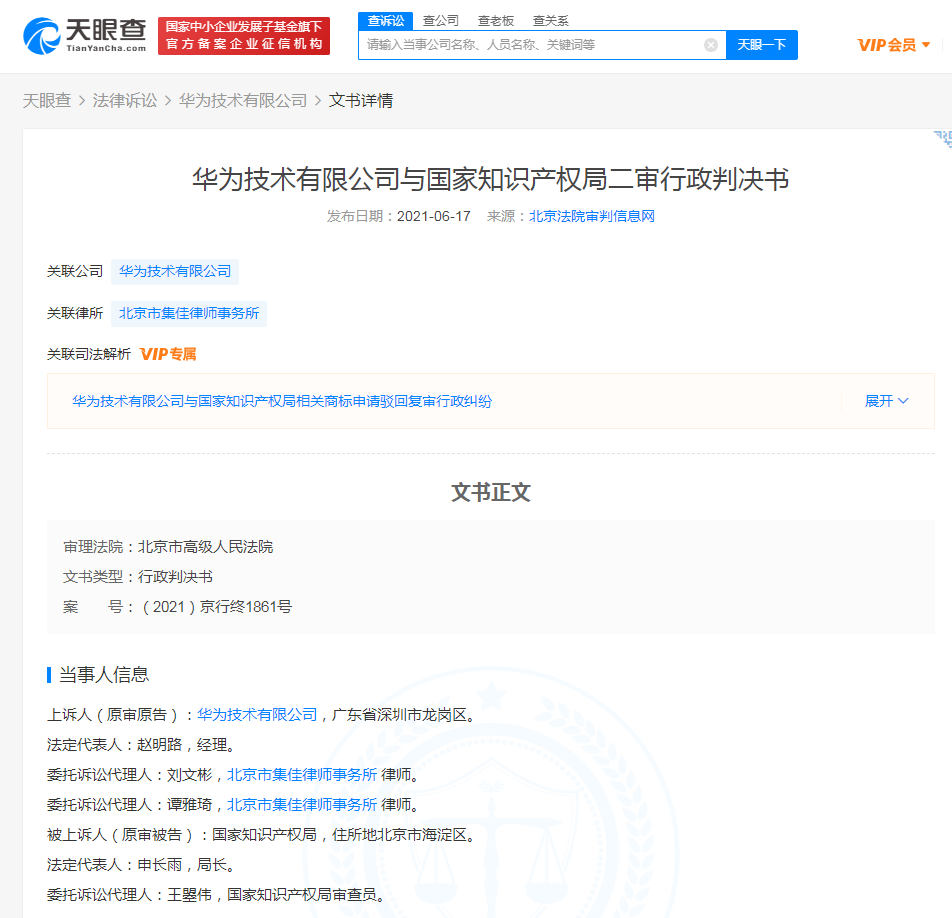The image size is (952, 918).
Task: Switch to the 查诉讼 search tab
Action: click(x=385, y=20)
